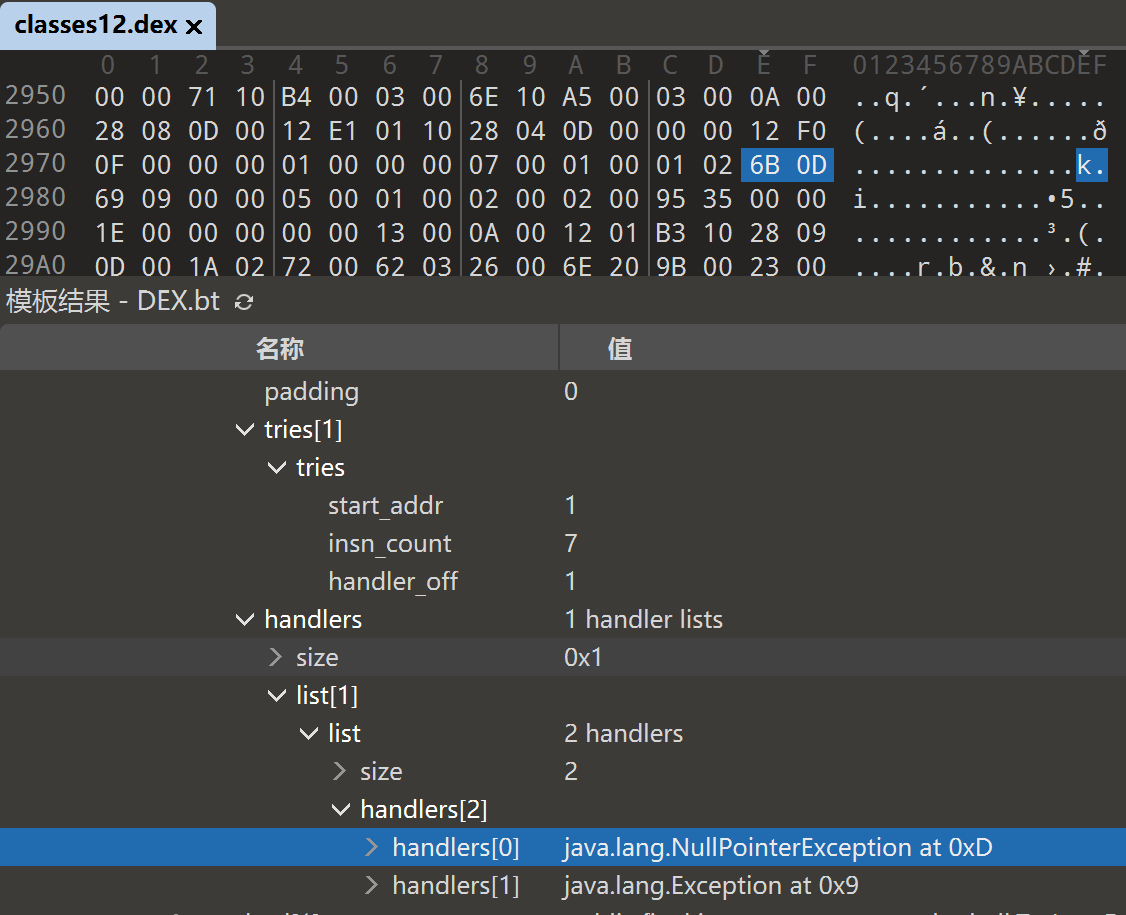The height and width of the screenshot is (915, 1126).
Task: Refresh the DEX.bt template results
Action: click(244, 302)
